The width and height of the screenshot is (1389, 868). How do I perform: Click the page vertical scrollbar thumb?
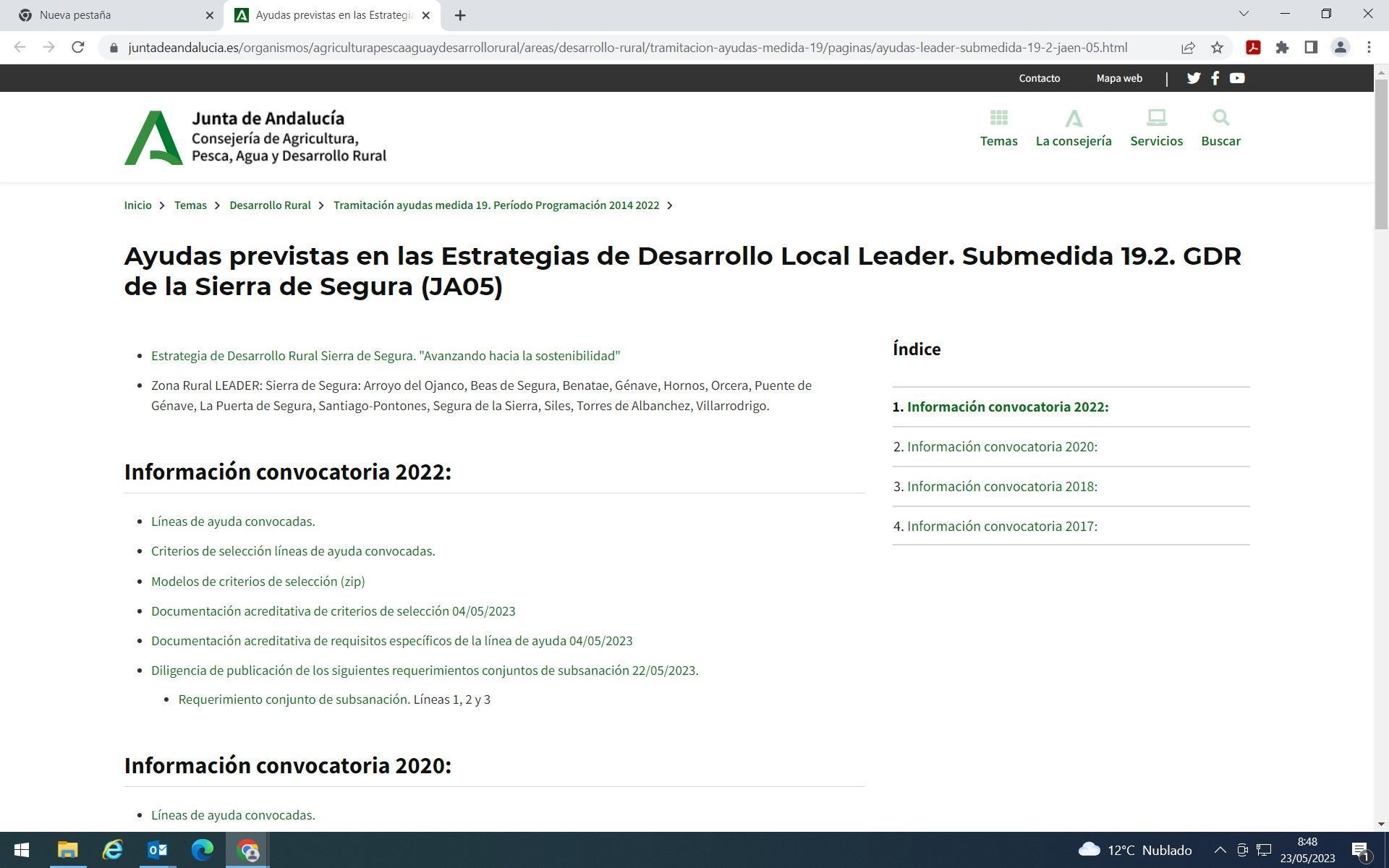point(1381,155)
